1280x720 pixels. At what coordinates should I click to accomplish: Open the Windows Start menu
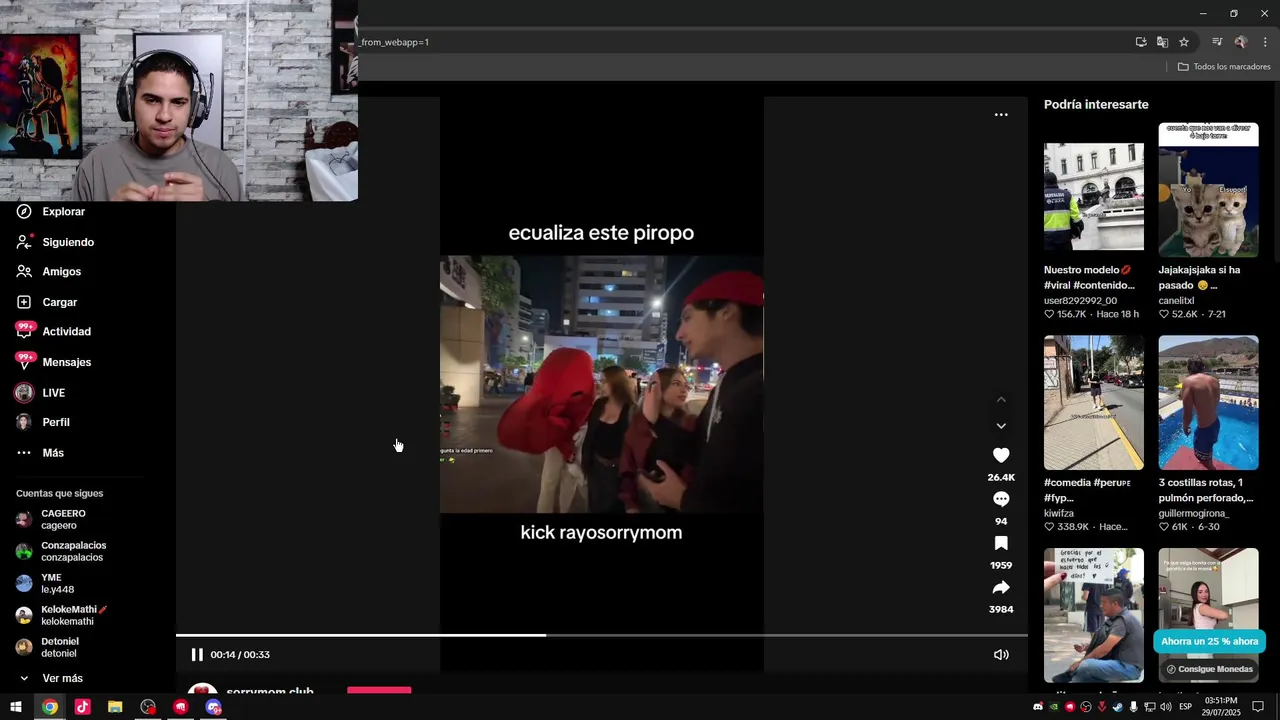point(16,707)
